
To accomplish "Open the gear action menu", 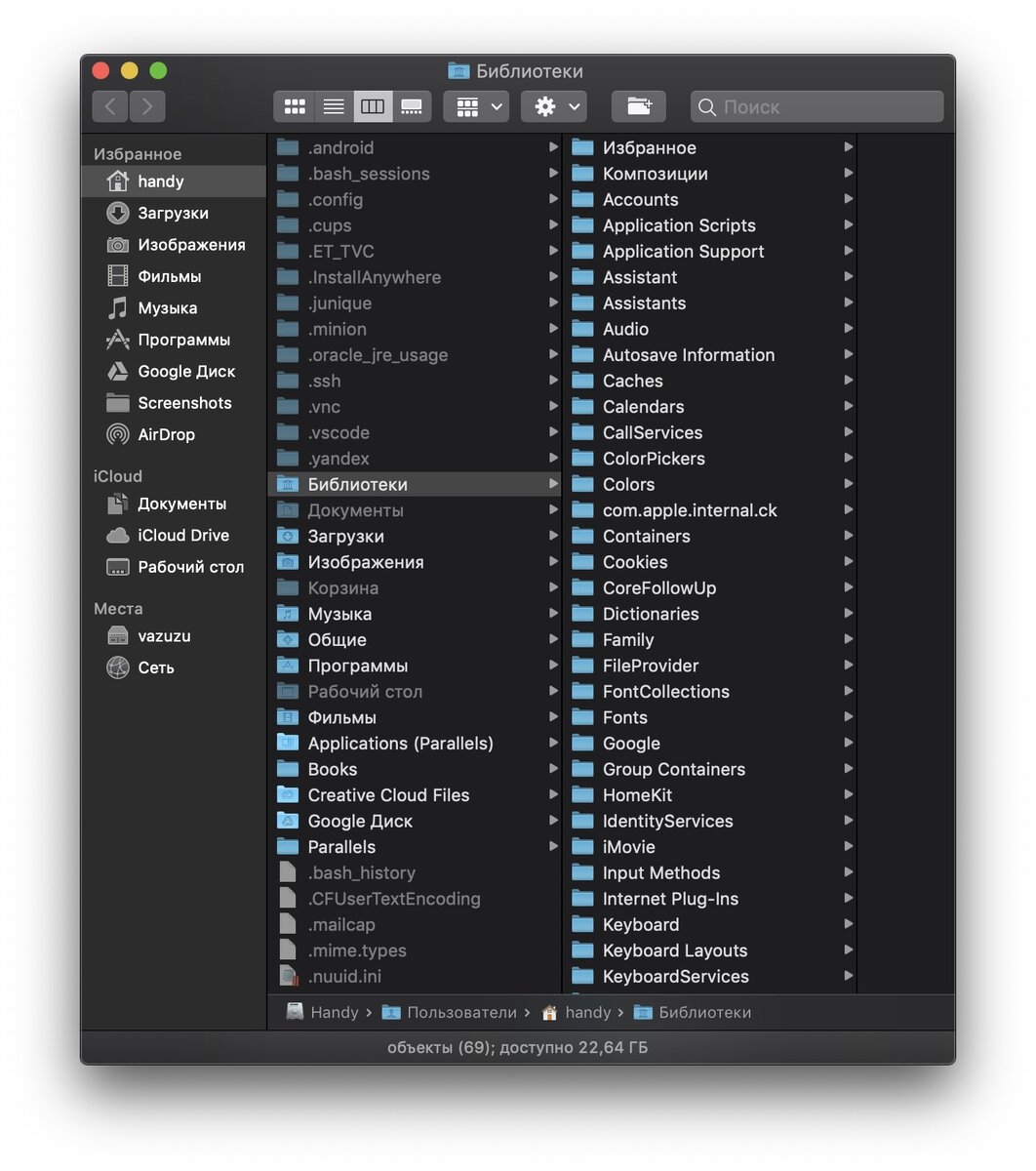I will point(554,106).
